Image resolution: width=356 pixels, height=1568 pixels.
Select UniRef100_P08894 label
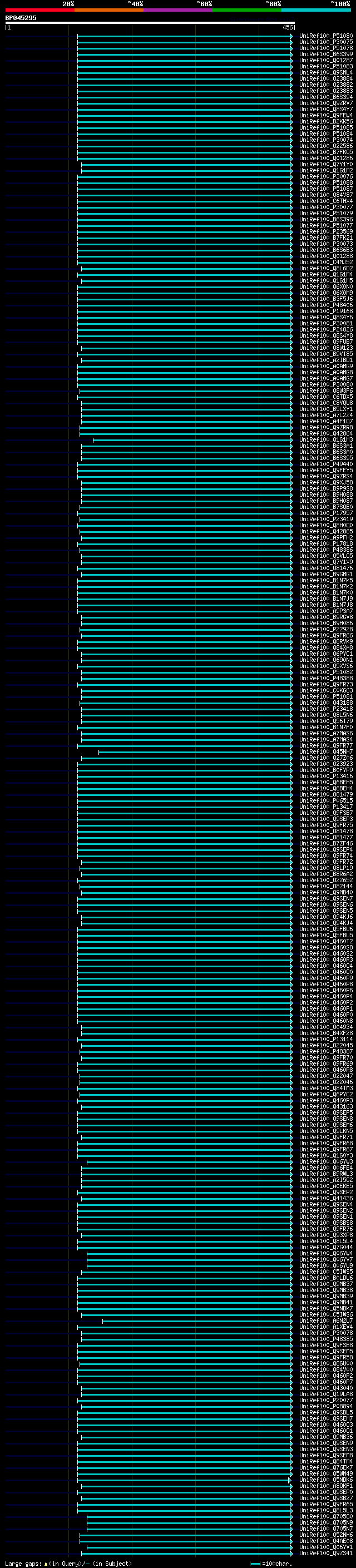pos(325,1407)
